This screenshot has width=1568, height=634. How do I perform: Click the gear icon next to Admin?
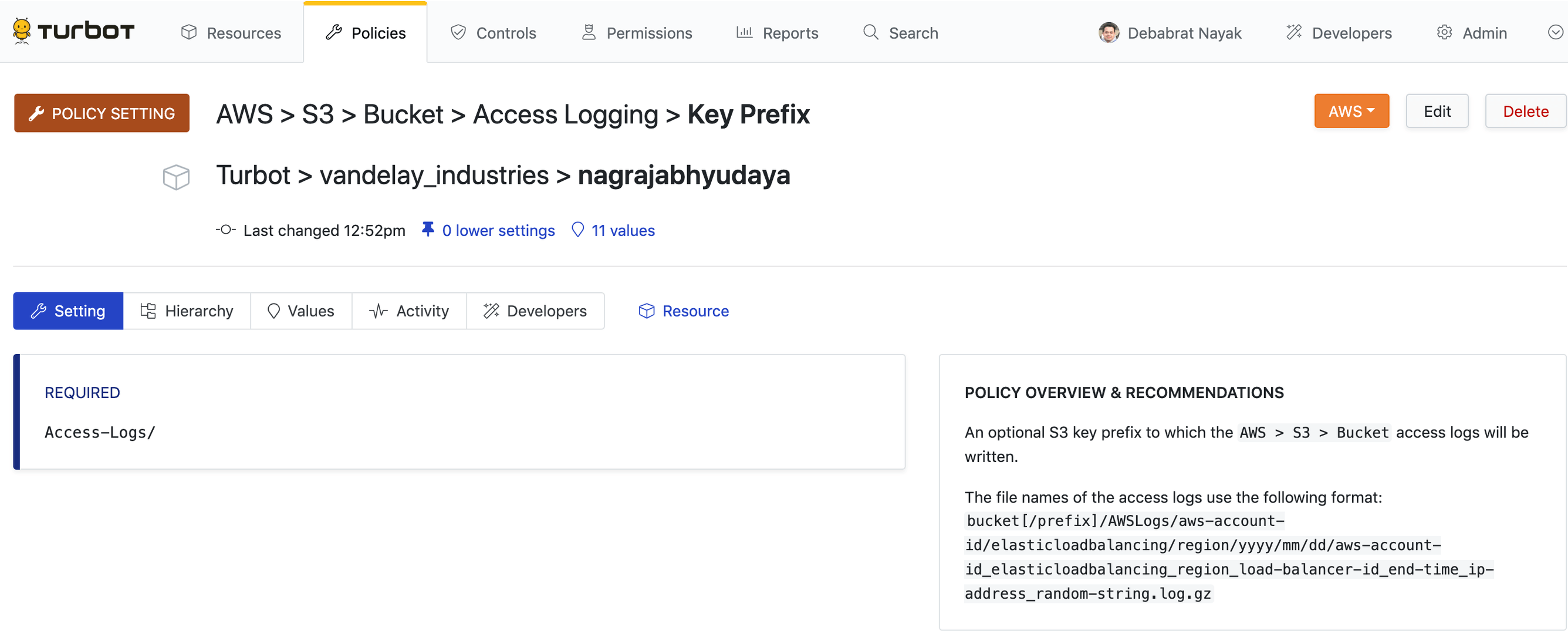(x=1444, y=33)
